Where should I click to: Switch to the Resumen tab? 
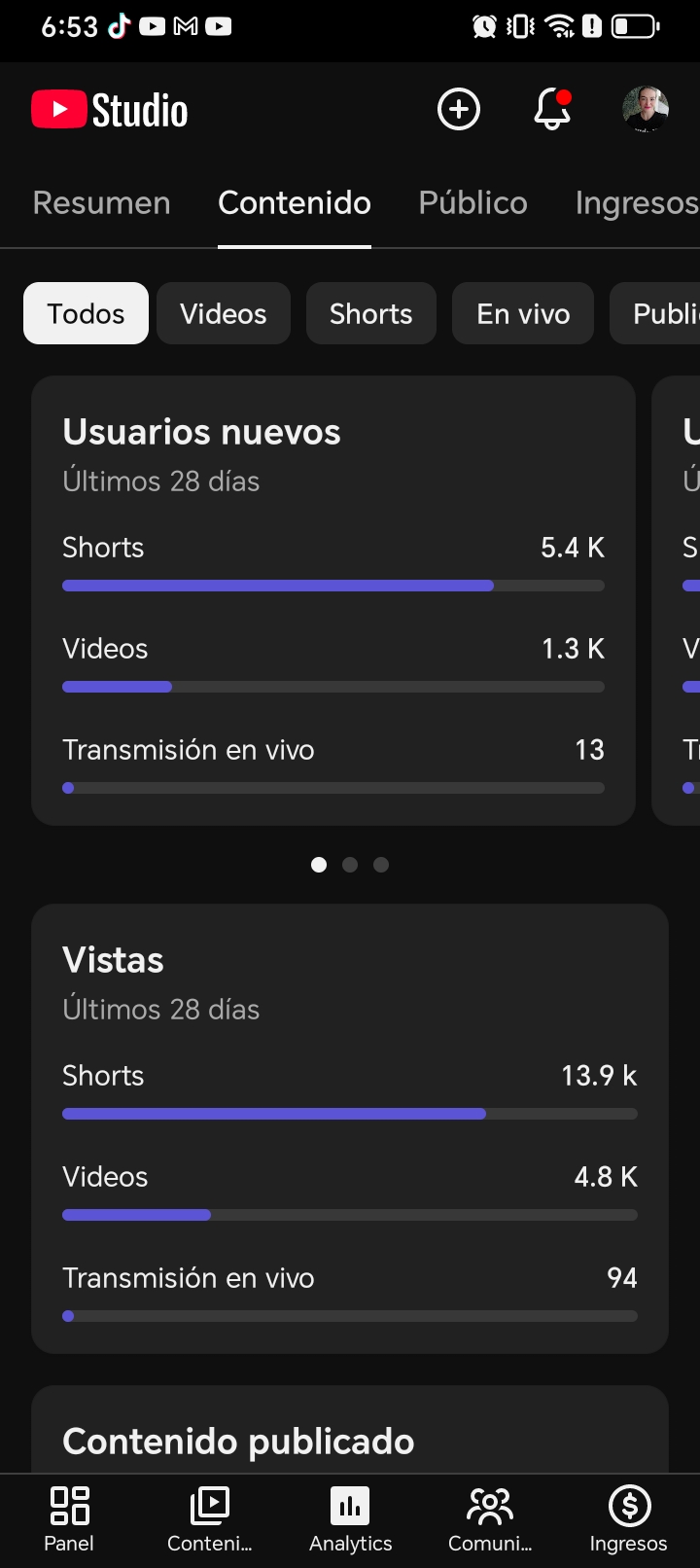(101, 202)
